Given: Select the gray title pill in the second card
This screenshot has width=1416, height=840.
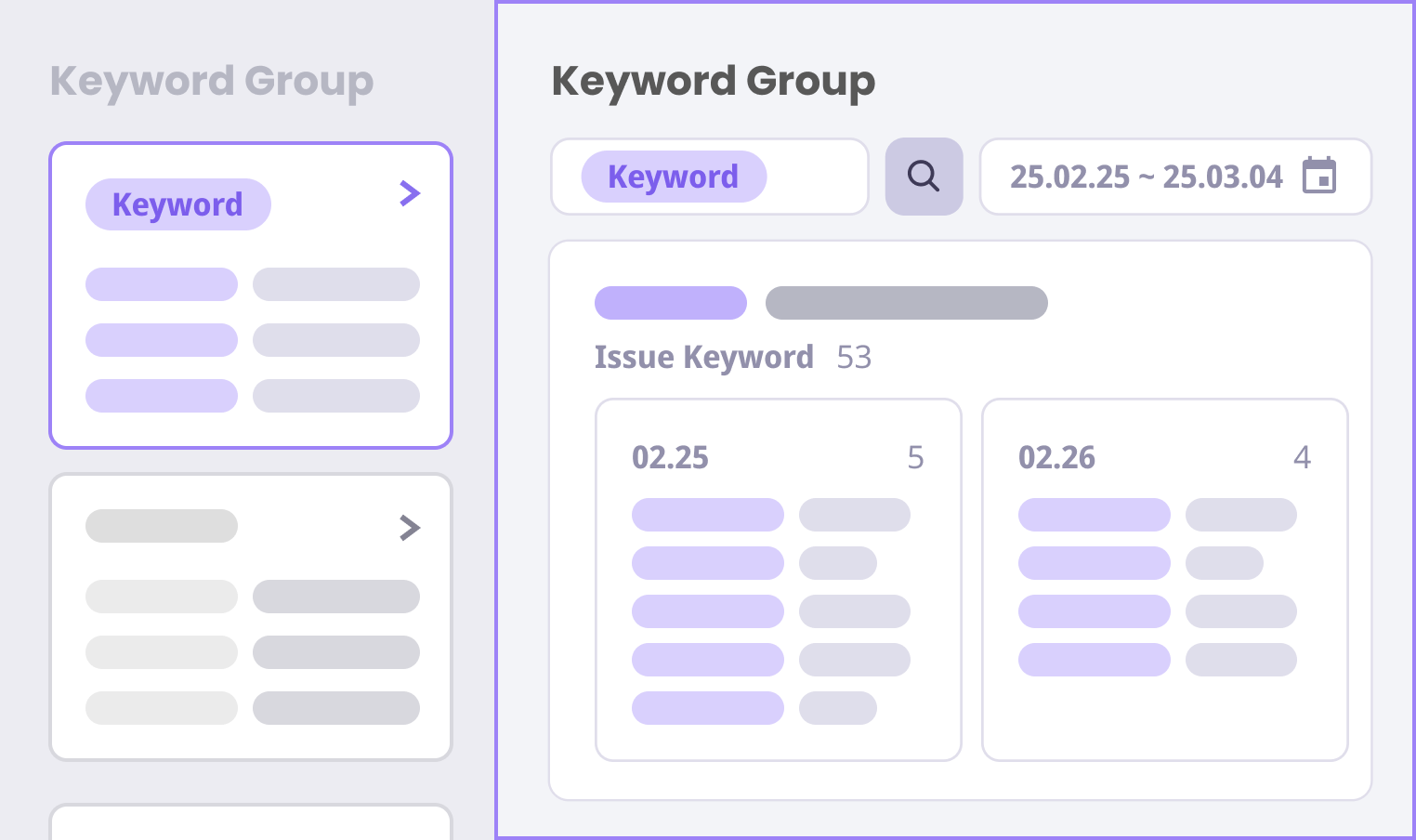Looking at the screenshot, I should coord(162,526).
